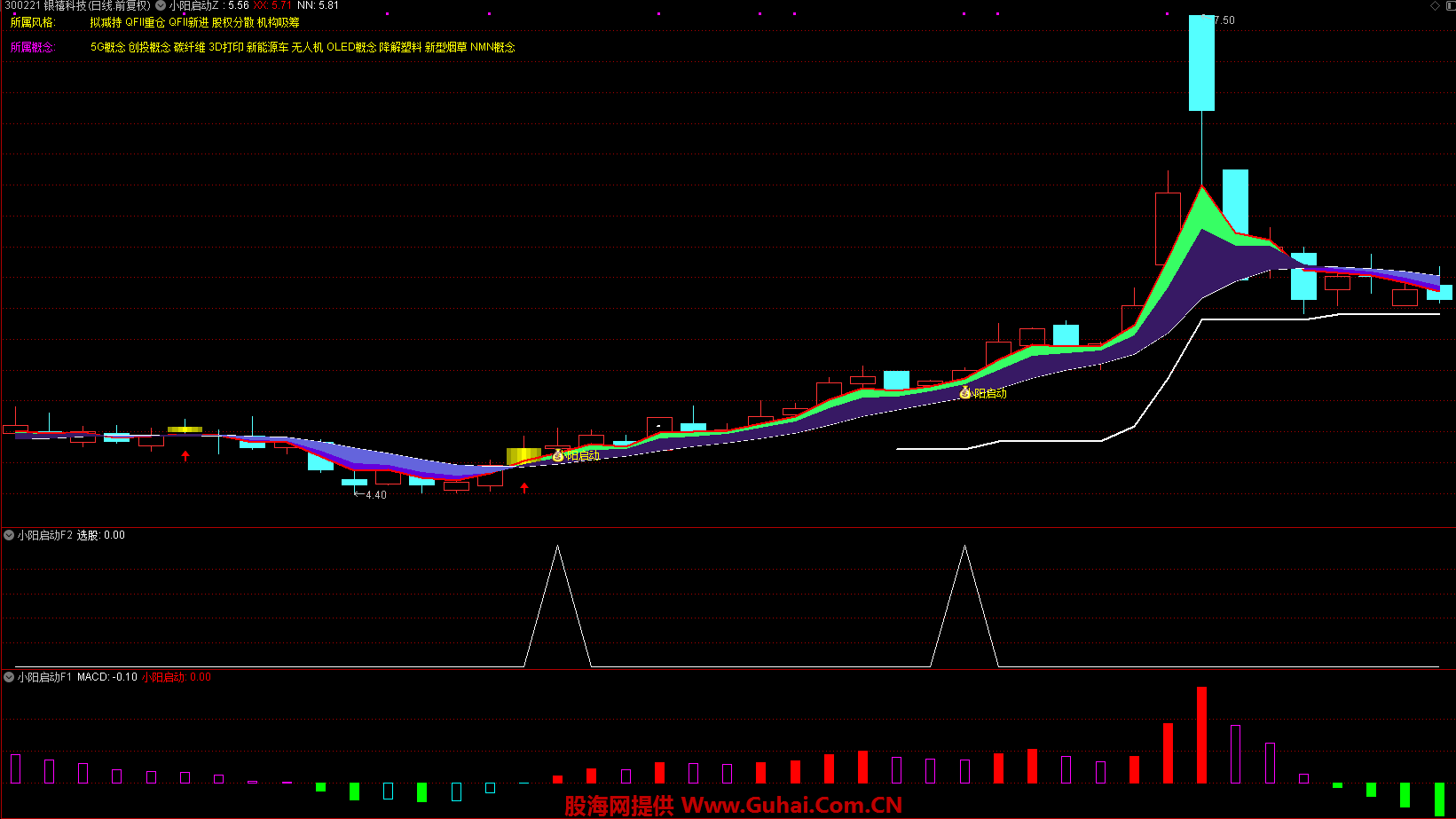This screenshot has width=1456, height=819.
Task: Expand the 小阳启动Z indicator dropdown arrow
Action: point(161,5)
